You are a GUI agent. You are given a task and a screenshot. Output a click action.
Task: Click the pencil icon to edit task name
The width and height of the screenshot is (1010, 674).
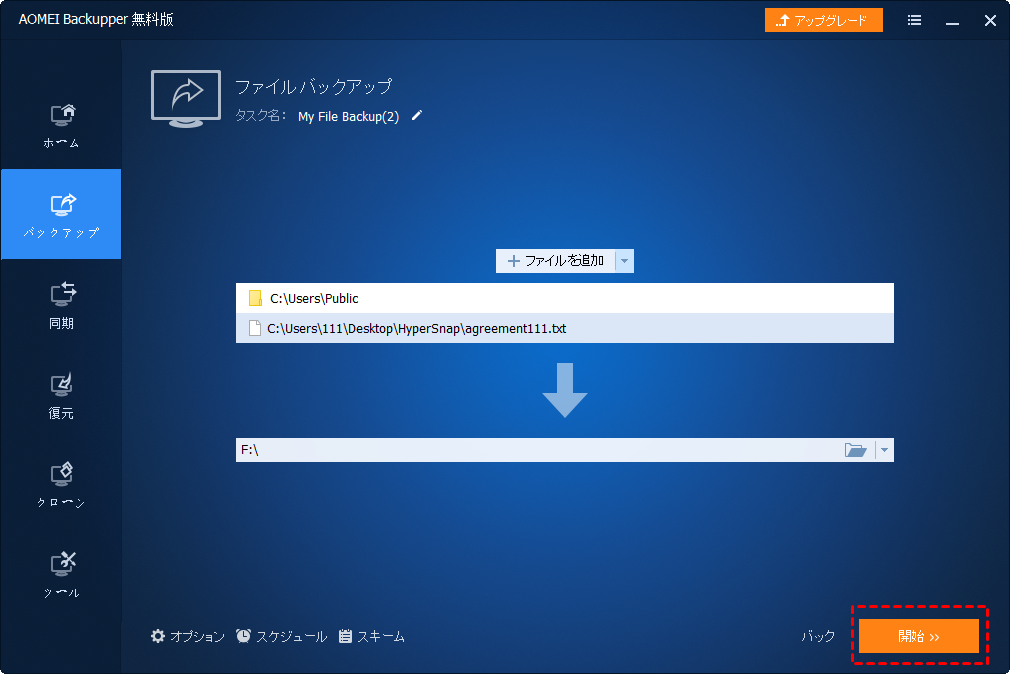[417, 115]
